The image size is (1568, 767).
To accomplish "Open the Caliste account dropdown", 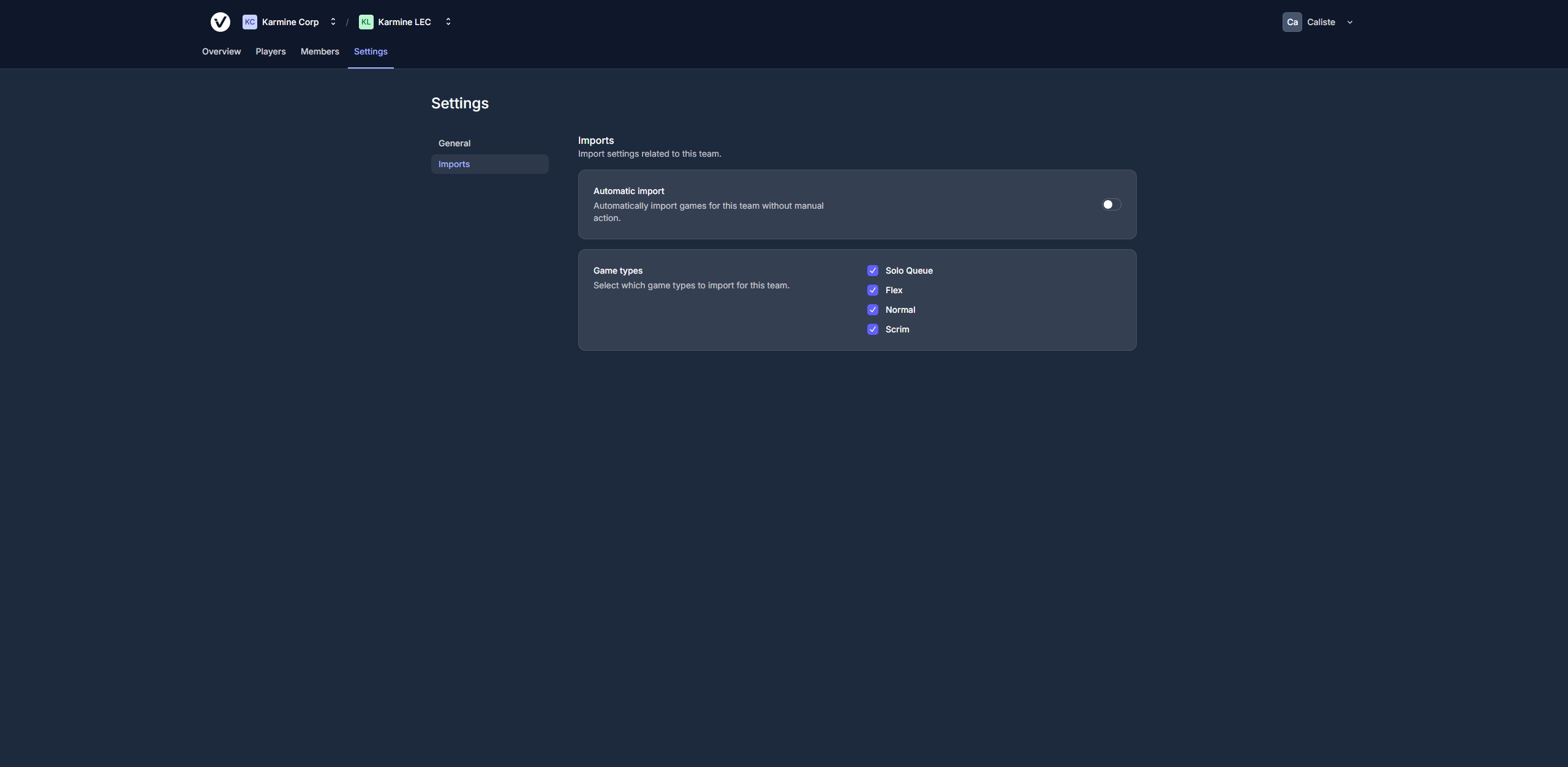I will click(1350, 21).
